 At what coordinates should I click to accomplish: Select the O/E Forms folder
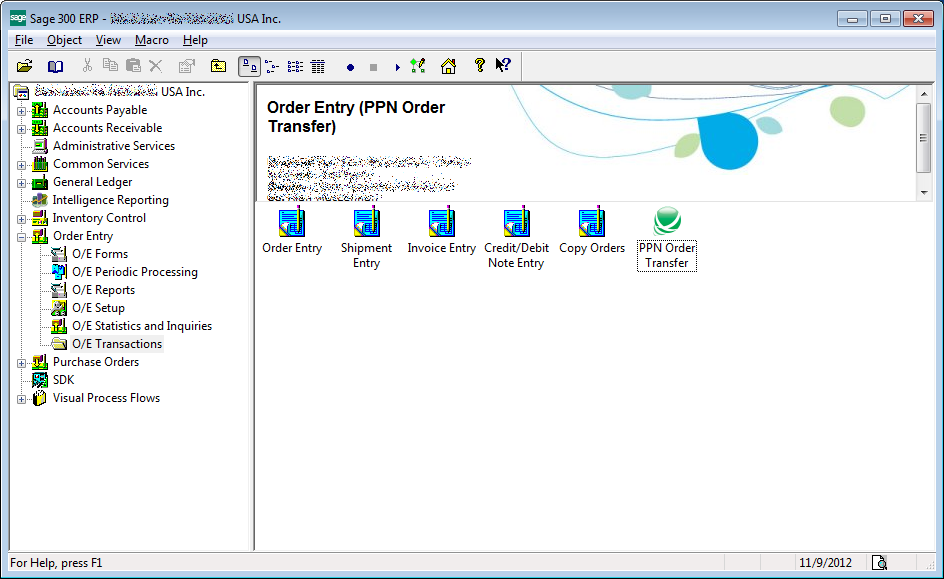[100, 254]
